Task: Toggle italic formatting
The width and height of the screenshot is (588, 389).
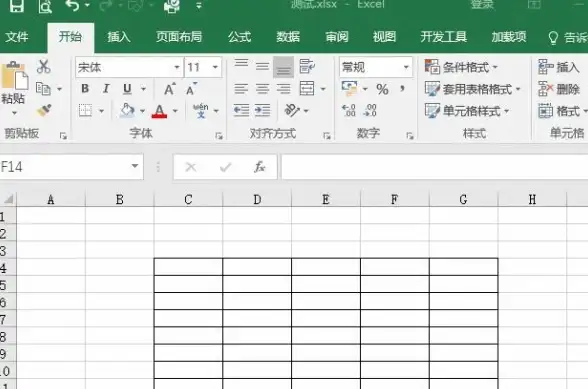Action: tap(106, 89)
